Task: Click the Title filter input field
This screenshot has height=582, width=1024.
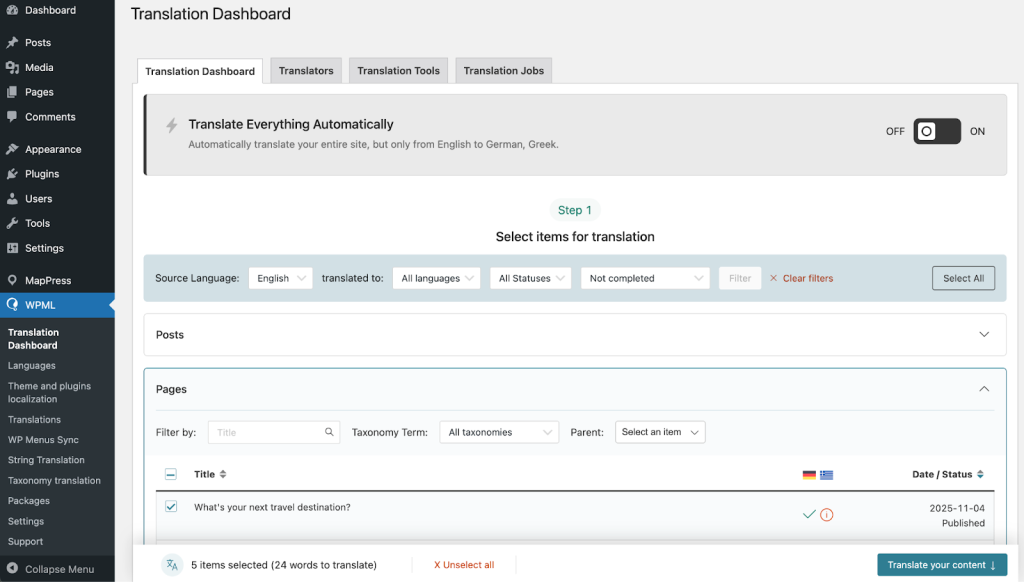Action: [x=274, y=432]
